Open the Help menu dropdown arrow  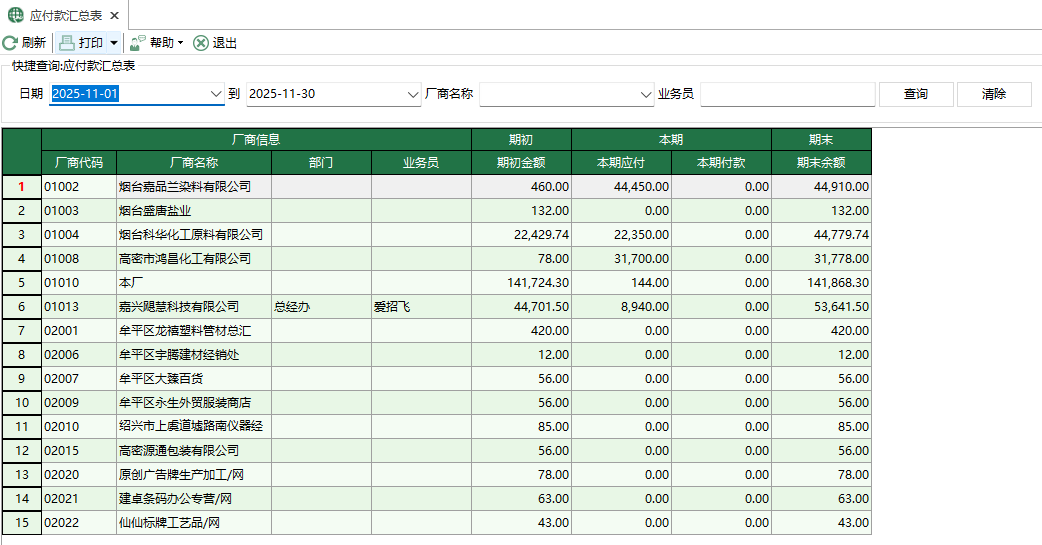180,43
